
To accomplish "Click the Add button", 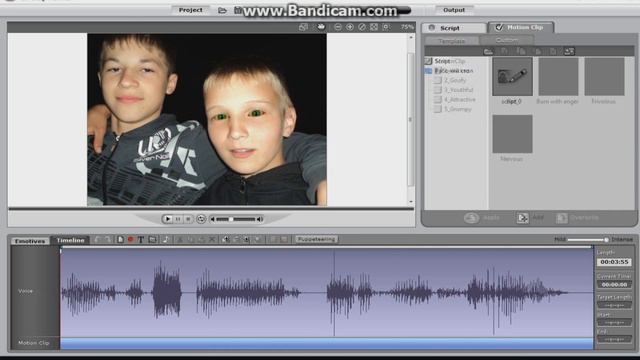I will pyautogui.click(x=530, y=218).
